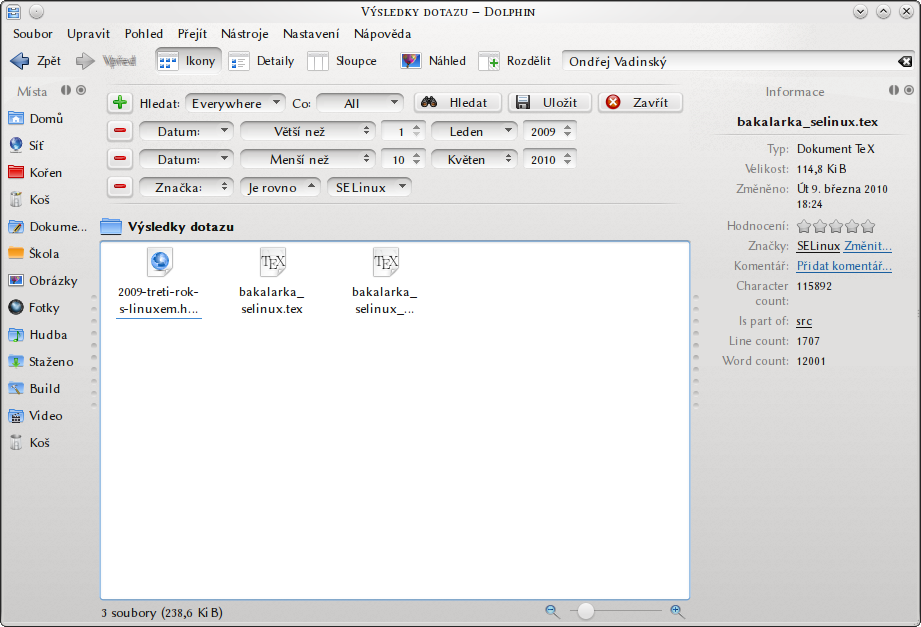The image size is (921, 627).
Task: Open the Everywhere search location dropdown
Action: click(x=236, y=103)
